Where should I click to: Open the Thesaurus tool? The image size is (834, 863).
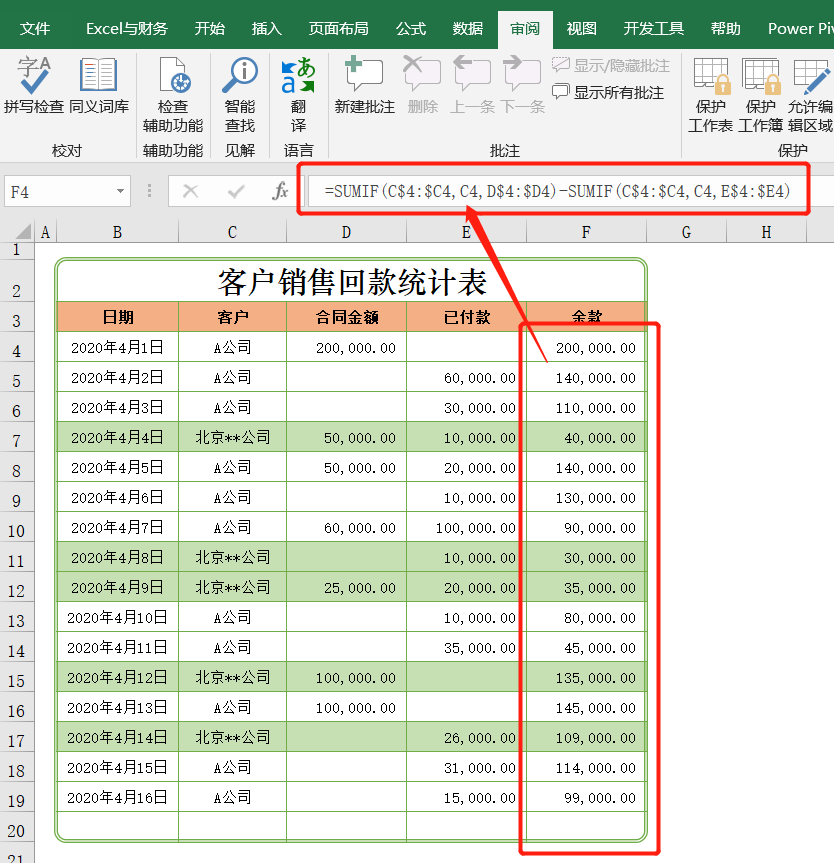click(99, 85)
